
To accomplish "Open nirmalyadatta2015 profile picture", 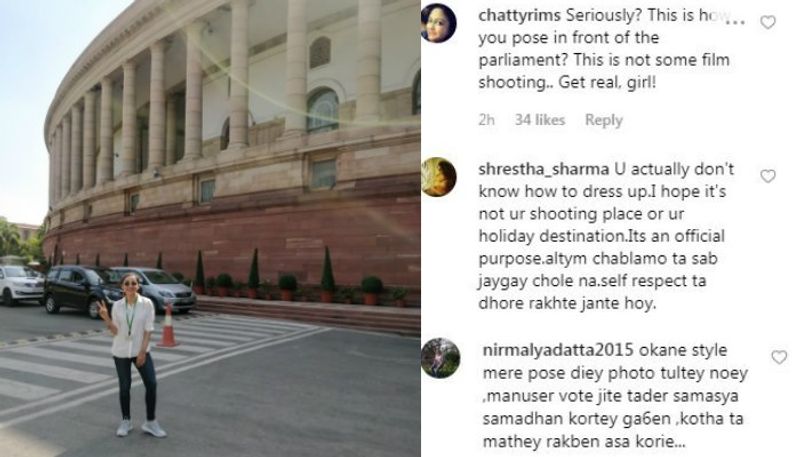I will [x=440, y=358].
